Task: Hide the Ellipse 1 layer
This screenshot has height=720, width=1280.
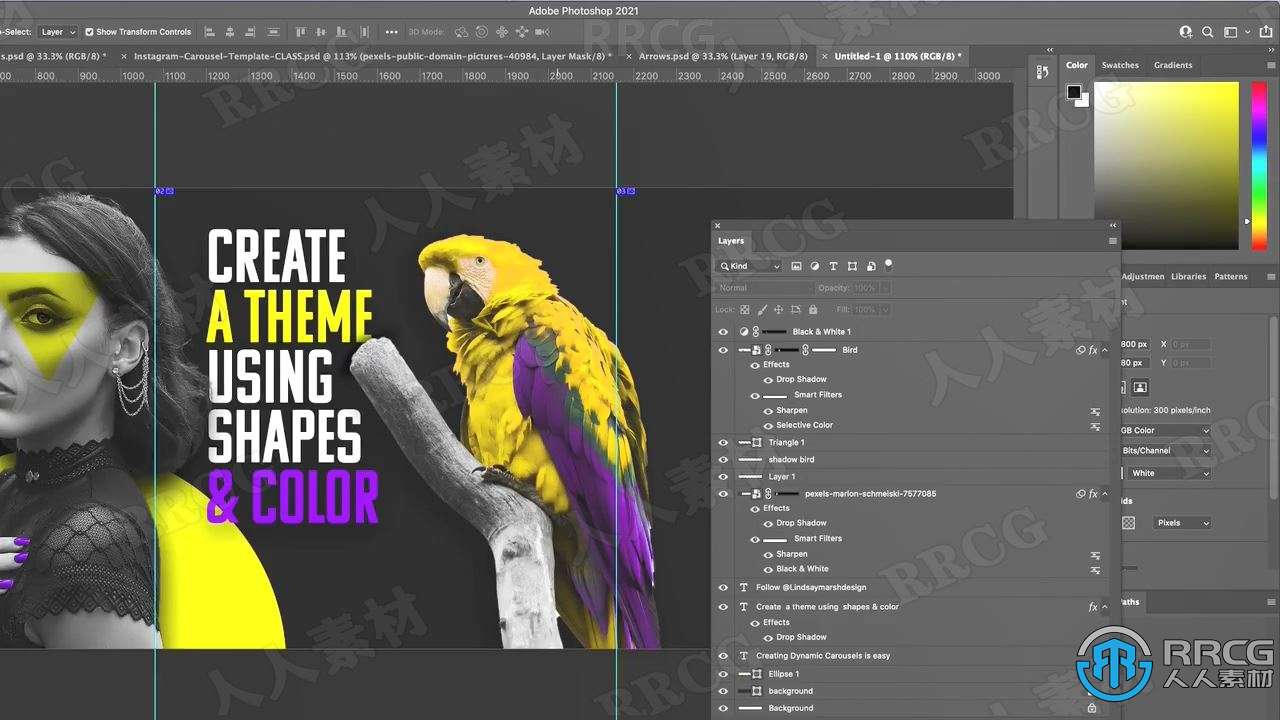Action: pyautogui.click(x=723, y=674)
